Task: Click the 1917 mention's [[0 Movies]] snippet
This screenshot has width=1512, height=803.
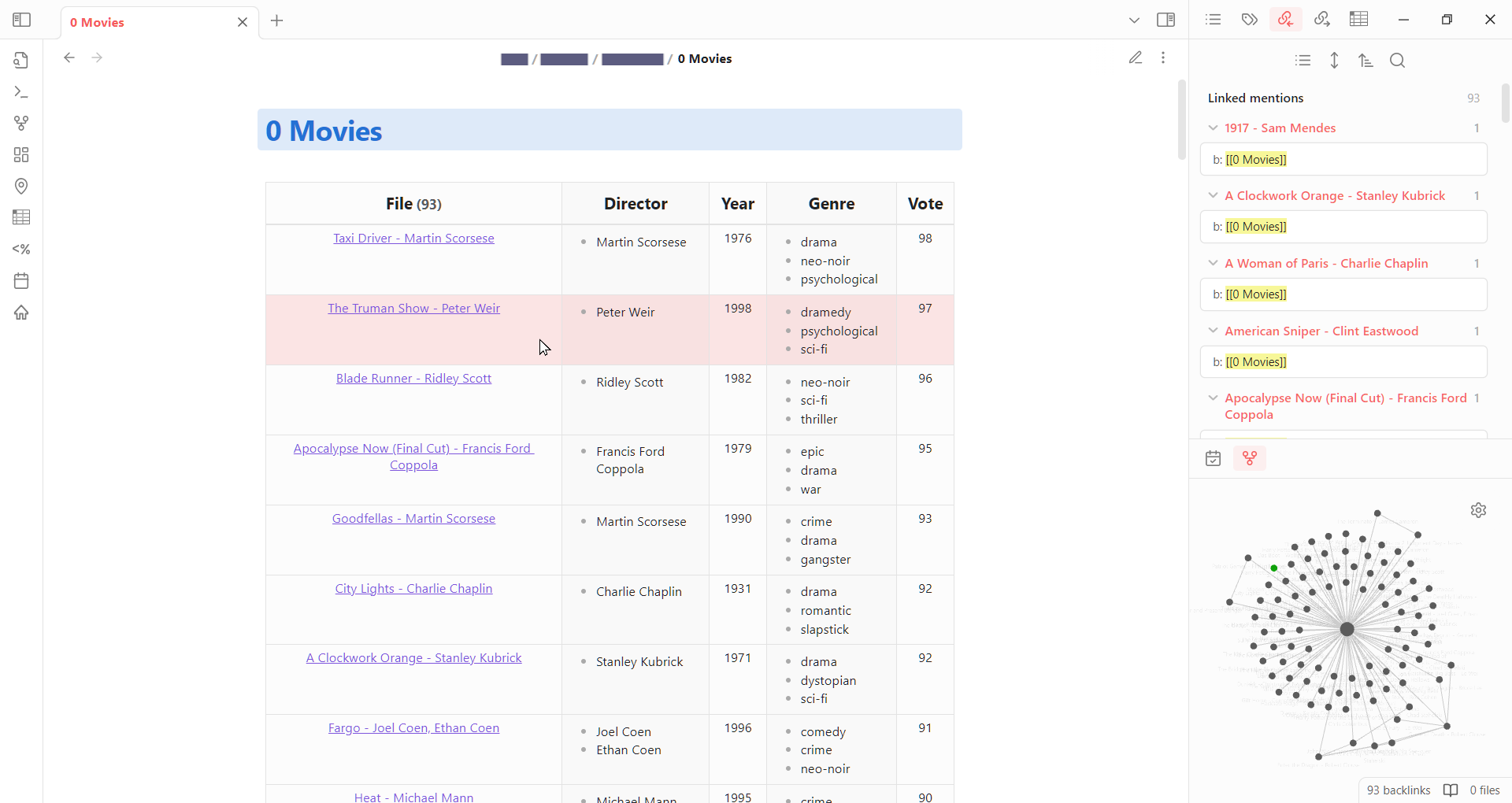Action: [1343, 160]
